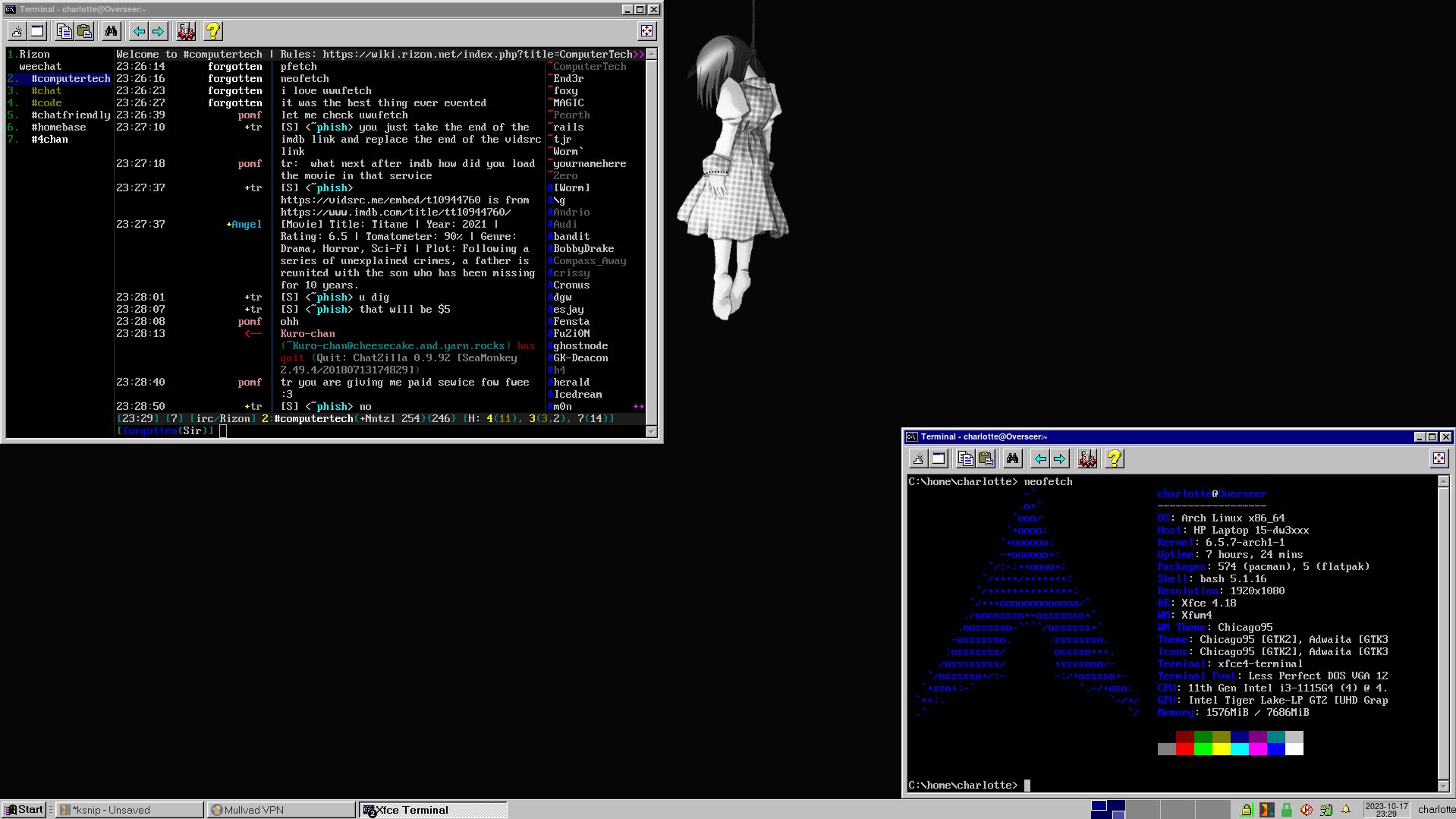Click the notification bell in the system tray
This screenshot has width=1456, height=819.
point(1346,810)
